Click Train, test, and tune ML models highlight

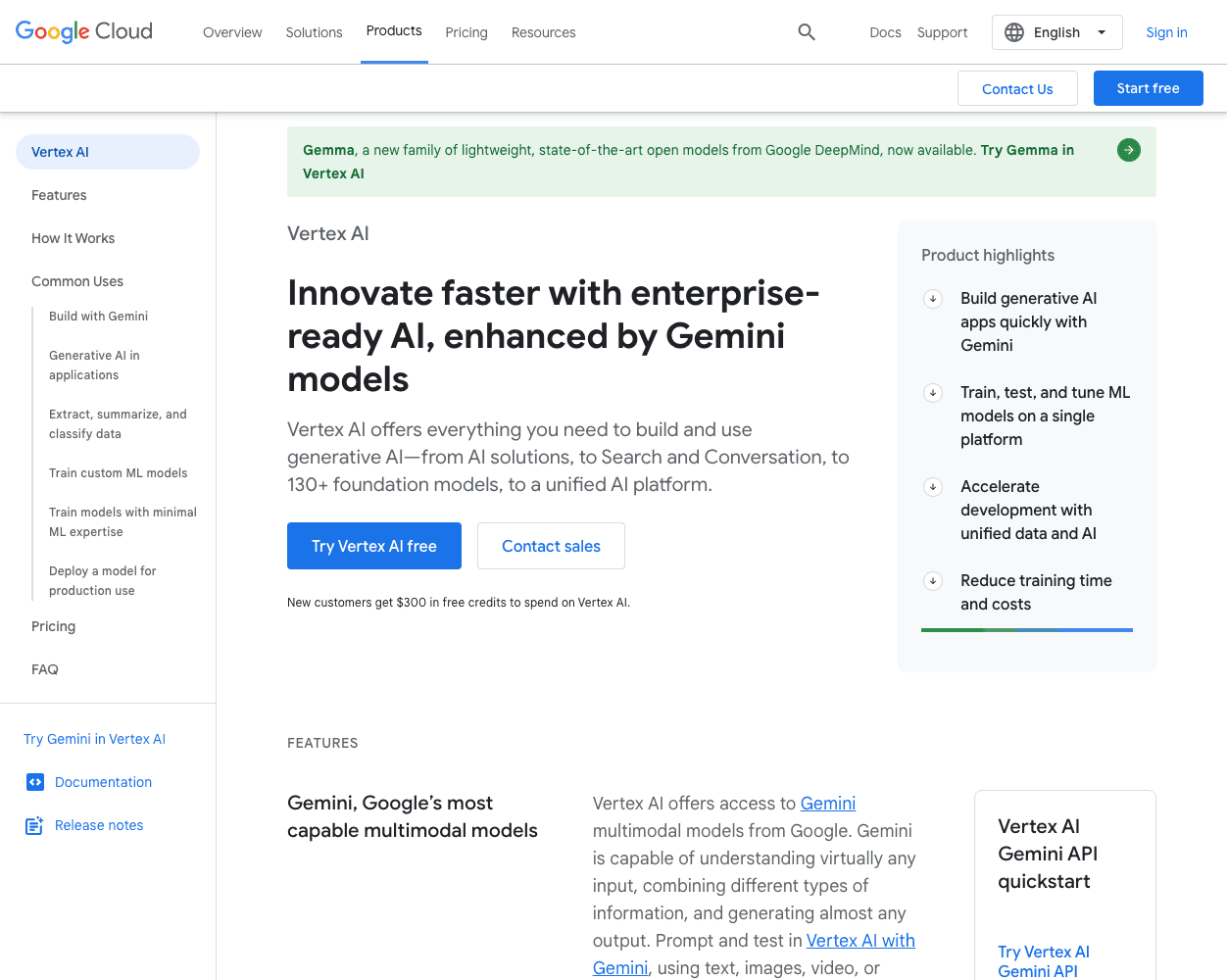pos(1045,416)
